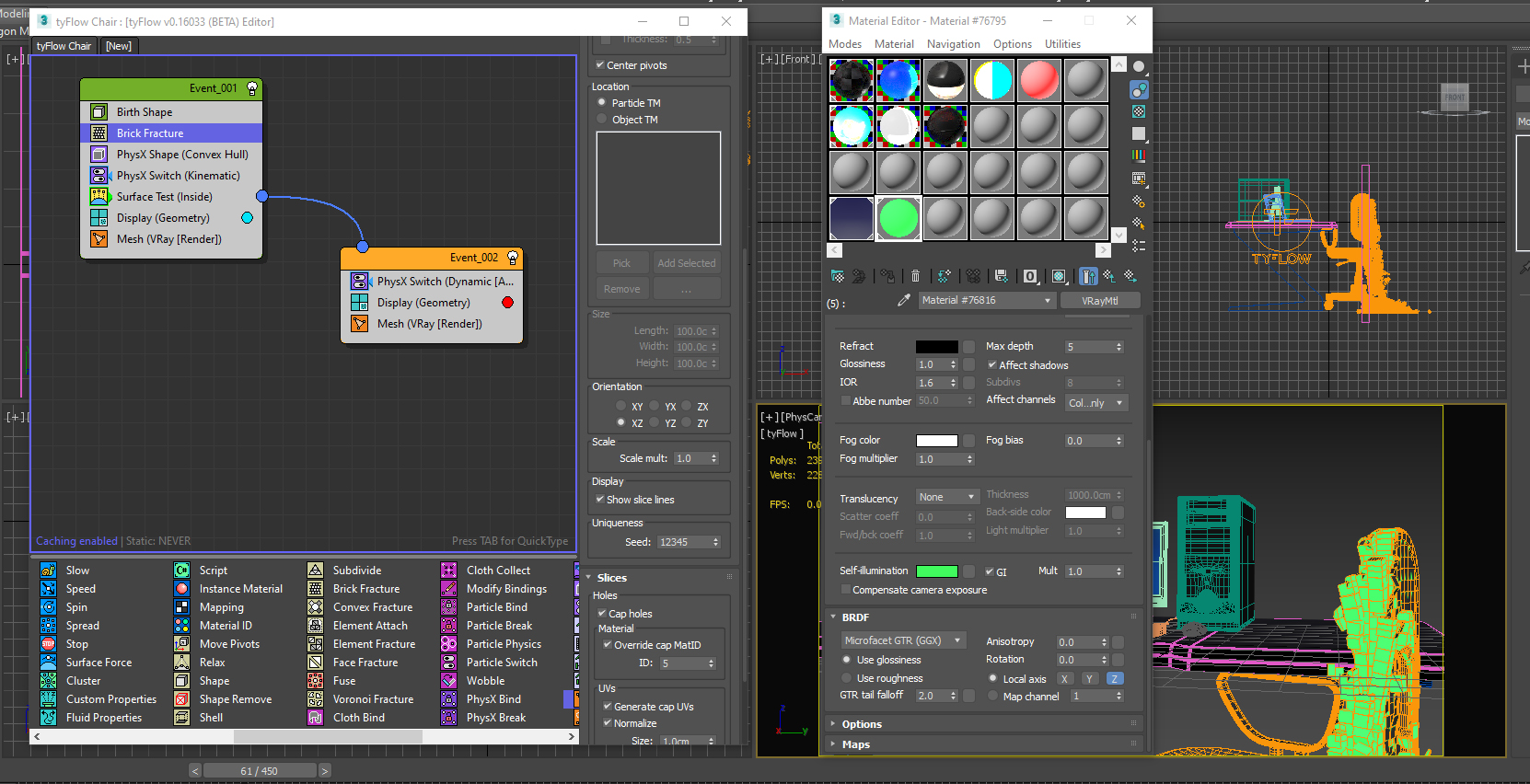Open Material #76816 name dropdown
This screenshot has height=784, width=1530.
pyautogui.click(x=987, y=300)
